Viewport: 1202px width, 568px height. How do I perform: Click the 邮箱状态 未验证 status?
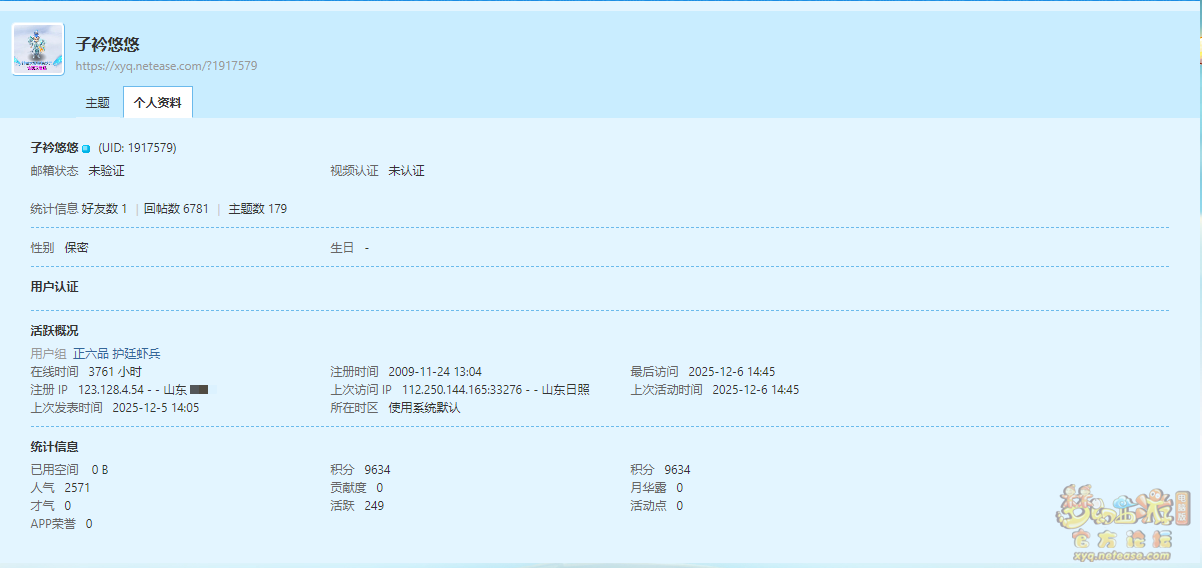click(106, 171)
